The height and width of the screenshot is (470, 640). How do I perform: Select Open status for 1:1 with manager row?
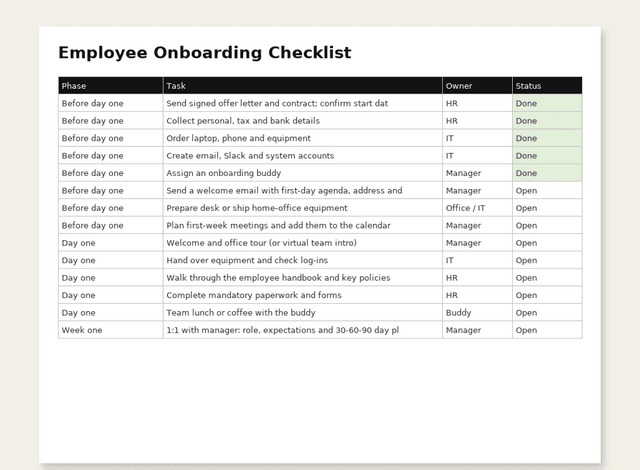click(547, 330)
